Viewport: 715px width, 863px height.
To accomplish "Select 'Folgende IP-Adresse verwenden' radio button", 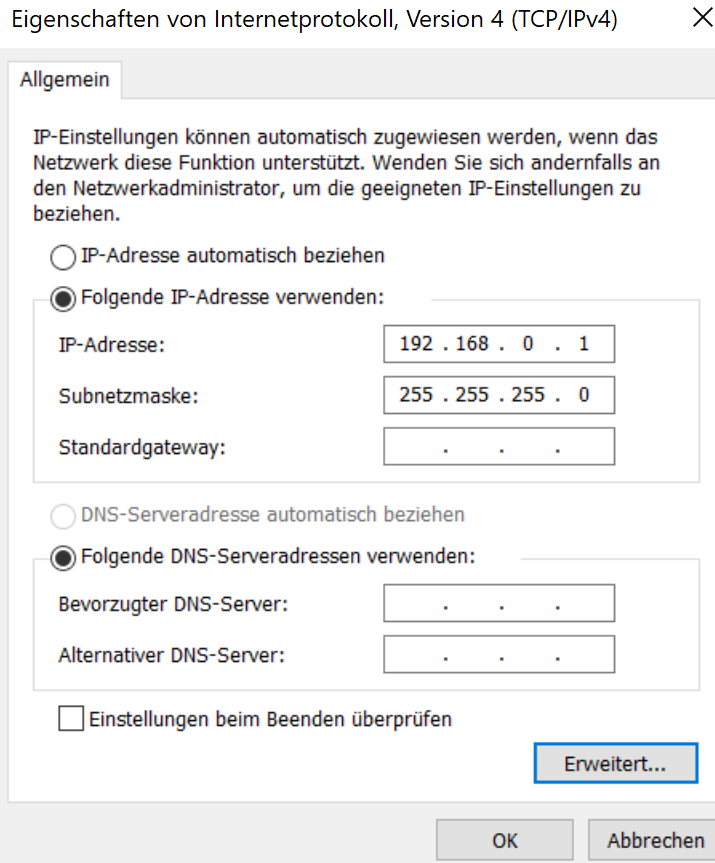I will 63,298.
